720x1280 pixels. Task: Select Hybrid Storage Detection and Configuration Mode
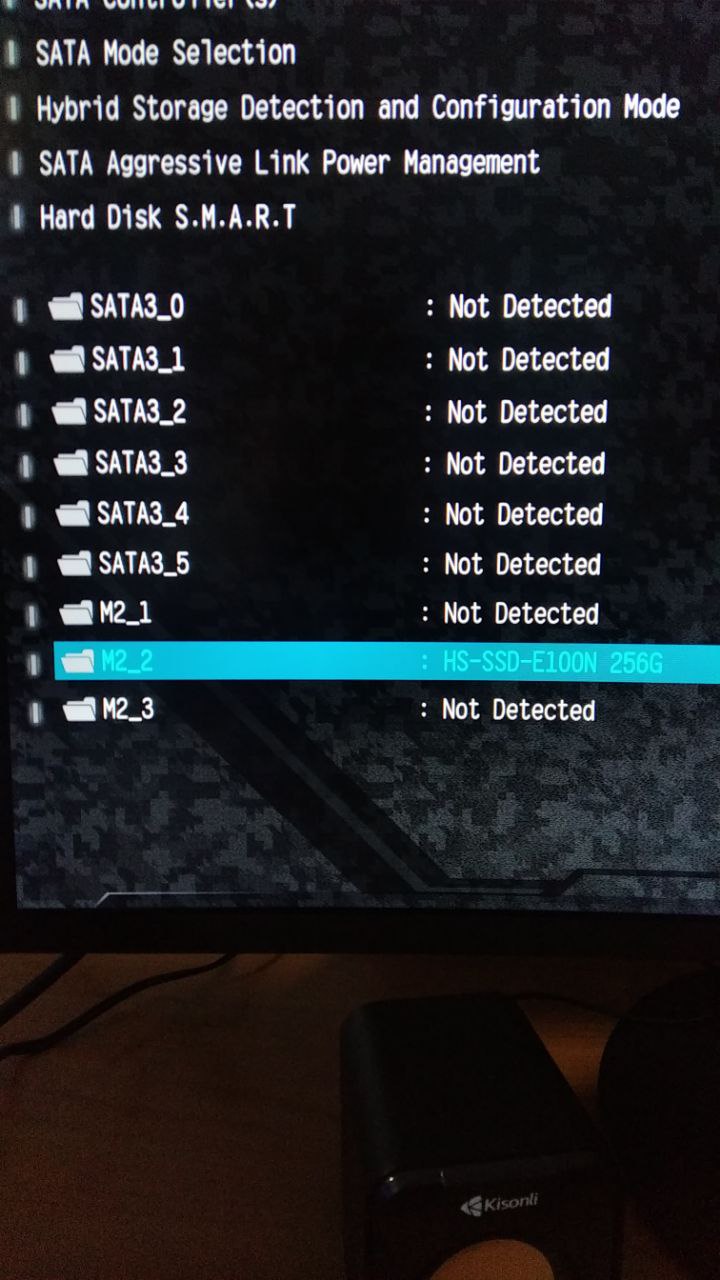(359, 108)
